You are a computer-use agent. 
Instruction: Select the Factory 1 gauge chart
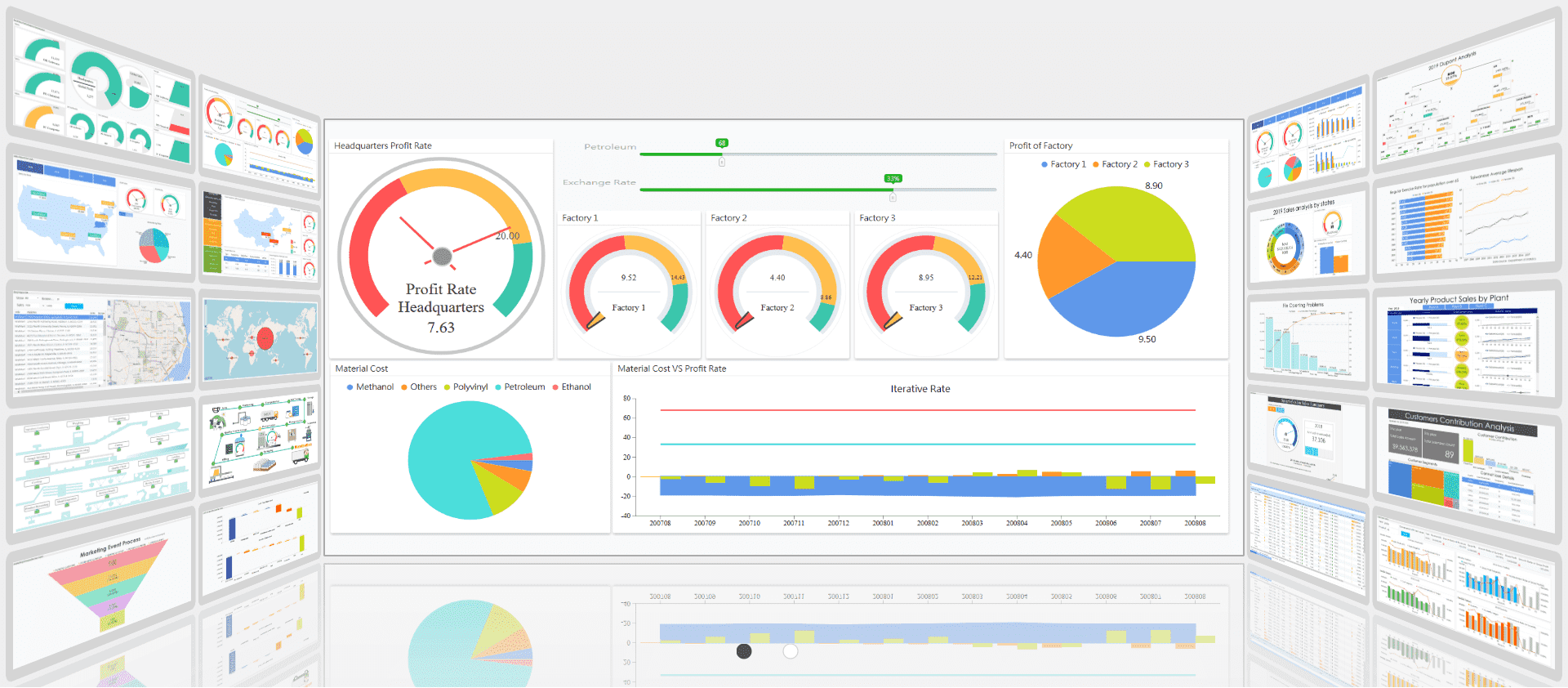(x=629, y=286)
